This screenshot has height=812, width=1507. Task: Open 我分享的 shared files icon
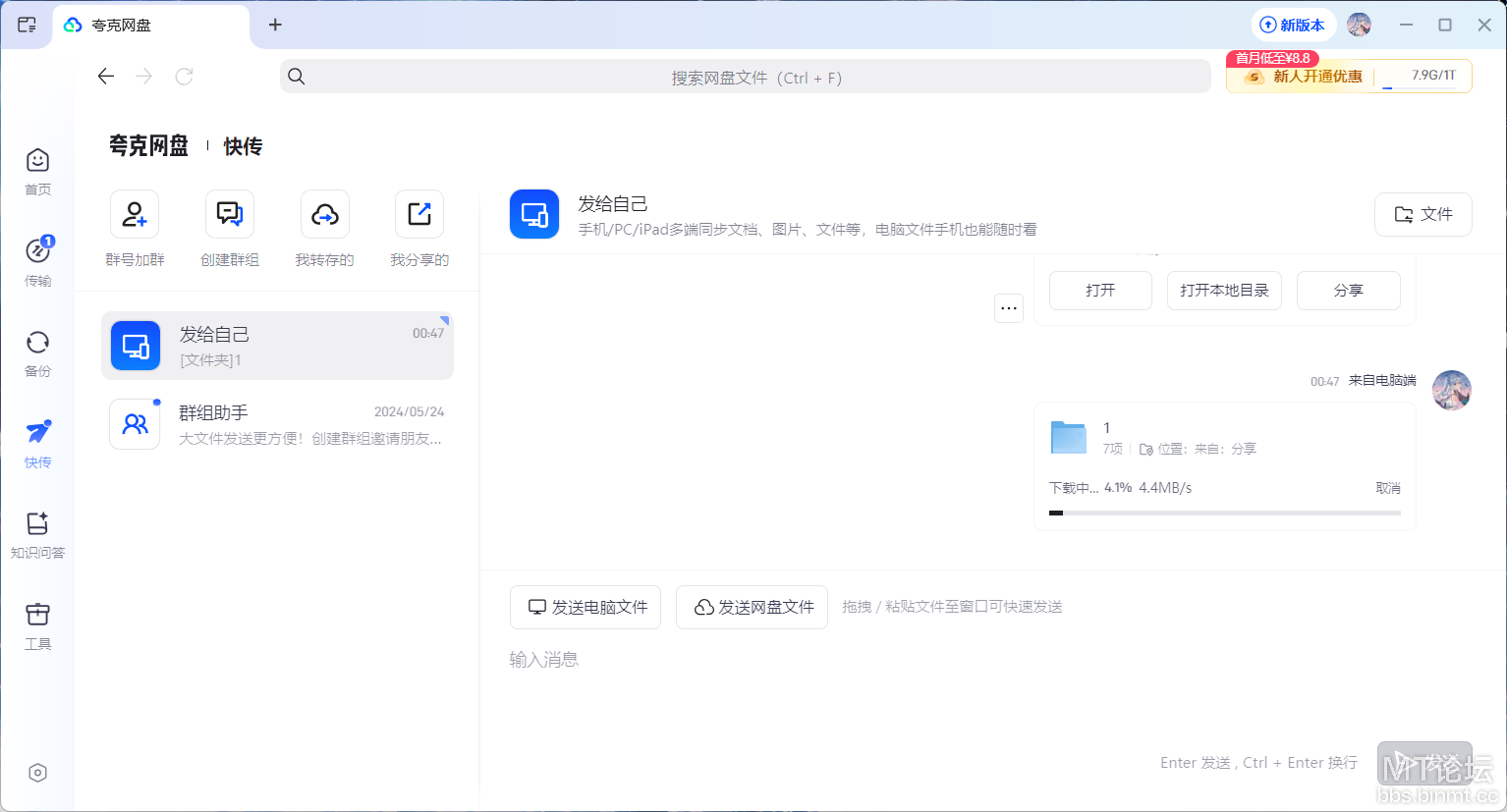point(419,215)
